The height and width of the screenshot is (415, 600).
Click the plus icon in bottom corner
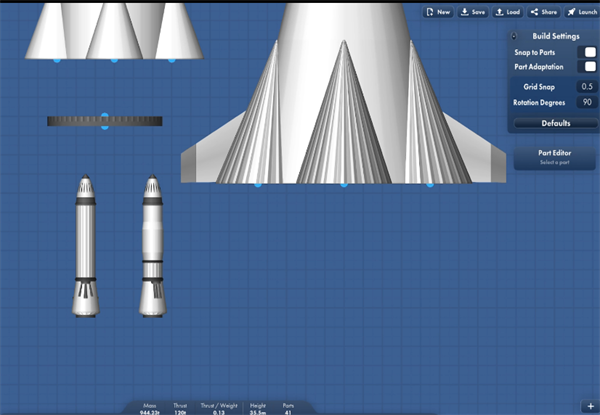589,405
